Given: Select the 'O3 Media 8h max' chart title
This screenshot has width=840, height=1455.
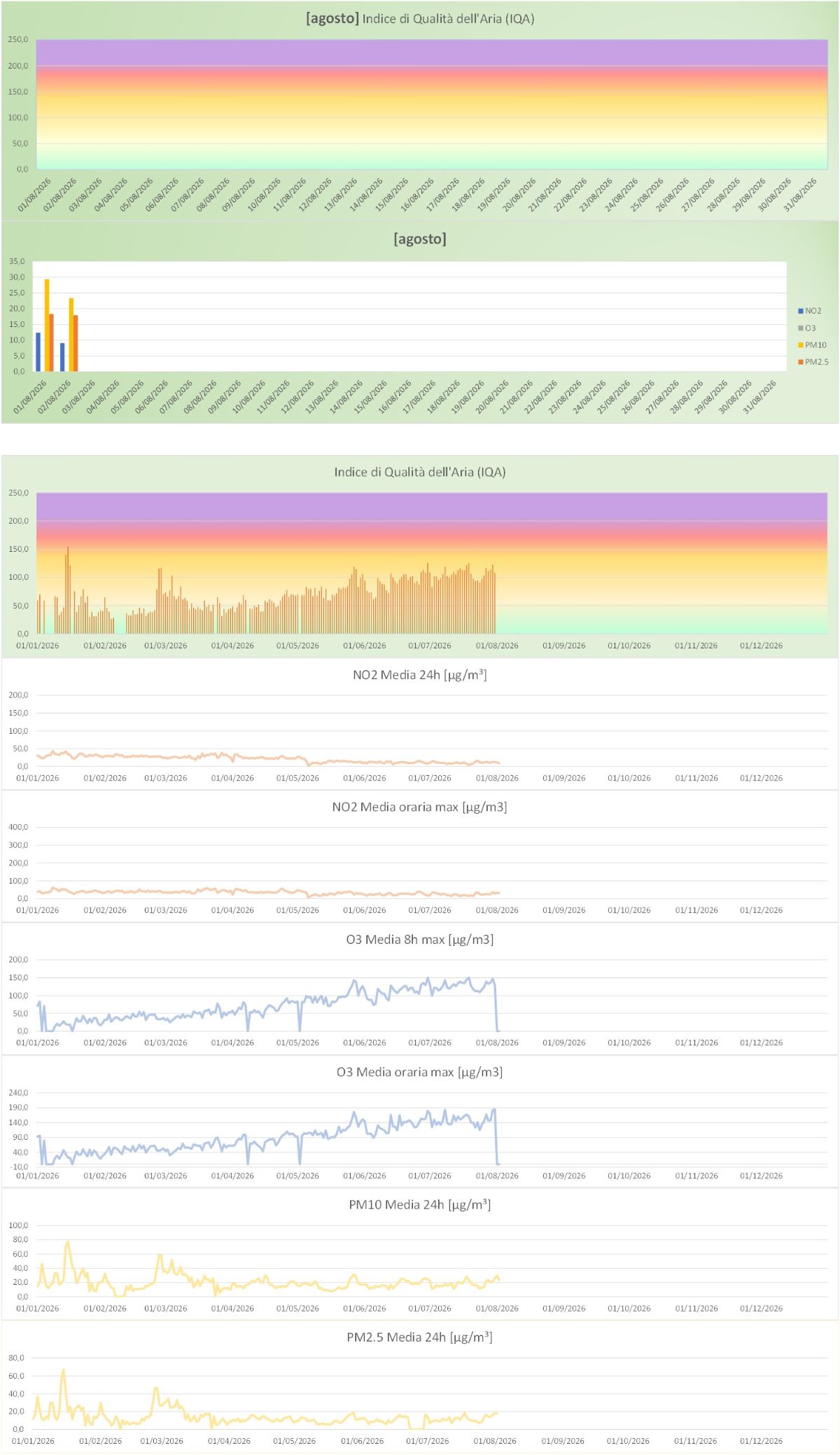Looking at the screenshot, I should coord(420,940).
